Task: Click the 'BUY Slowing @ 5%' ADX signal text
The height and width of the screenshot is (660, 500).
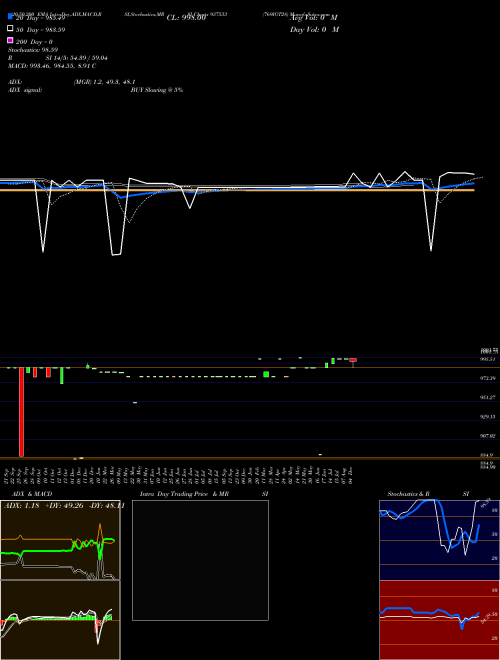Action: click(157, 90)
